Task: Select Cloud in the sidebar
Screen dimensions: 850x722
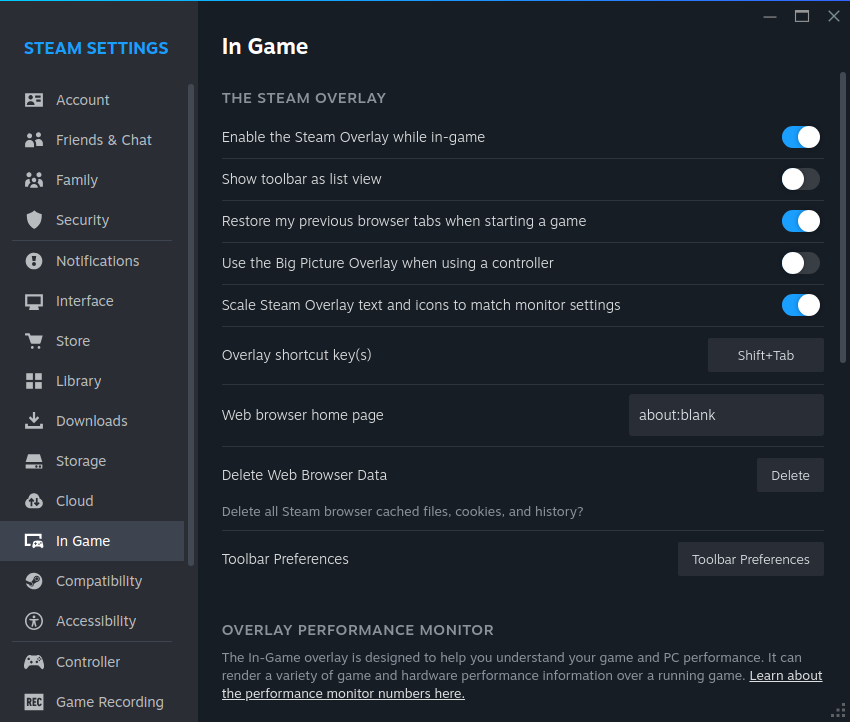Action: point(92,501)
